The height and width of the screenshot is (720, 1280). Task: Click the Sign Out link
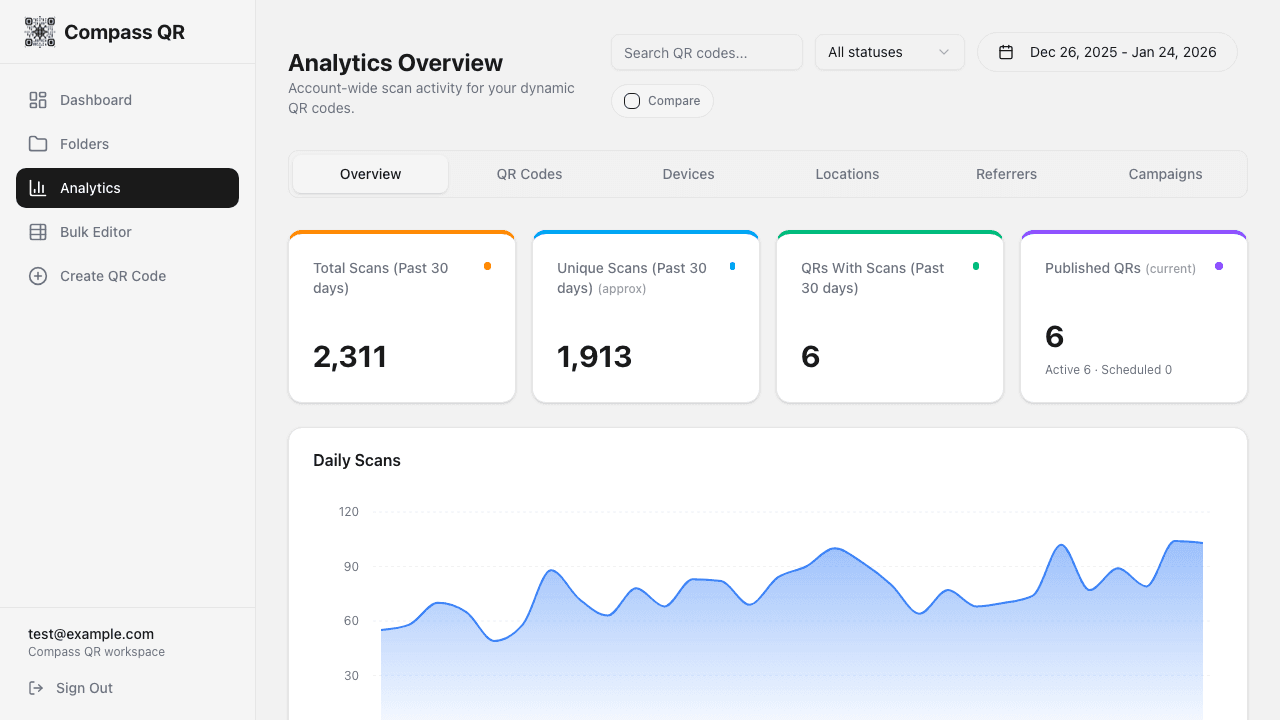click(83, 688)
